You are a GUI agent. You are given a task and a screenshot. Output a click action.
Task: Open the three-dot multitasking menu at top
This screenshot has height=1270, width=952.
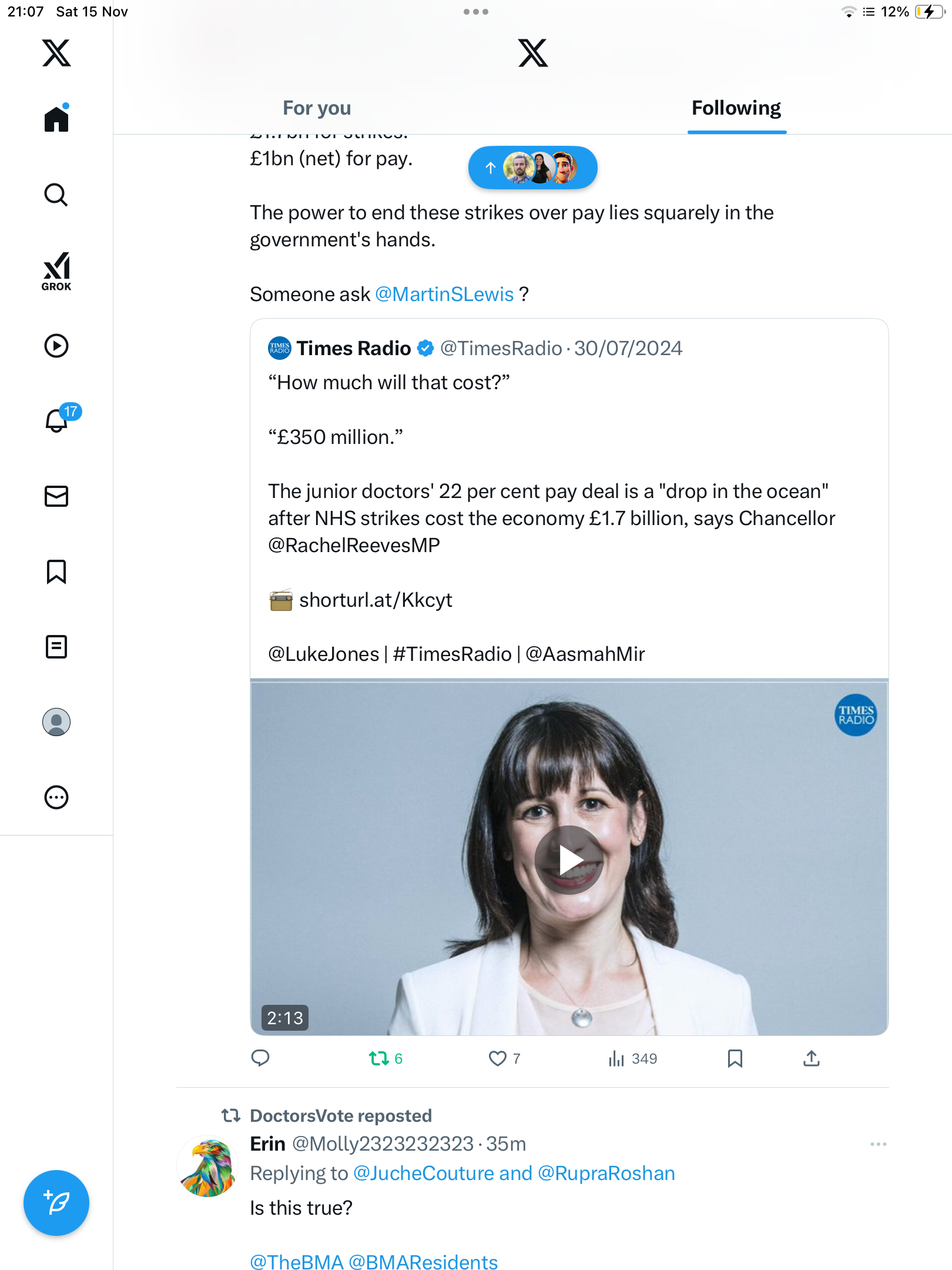pos(475,12)
